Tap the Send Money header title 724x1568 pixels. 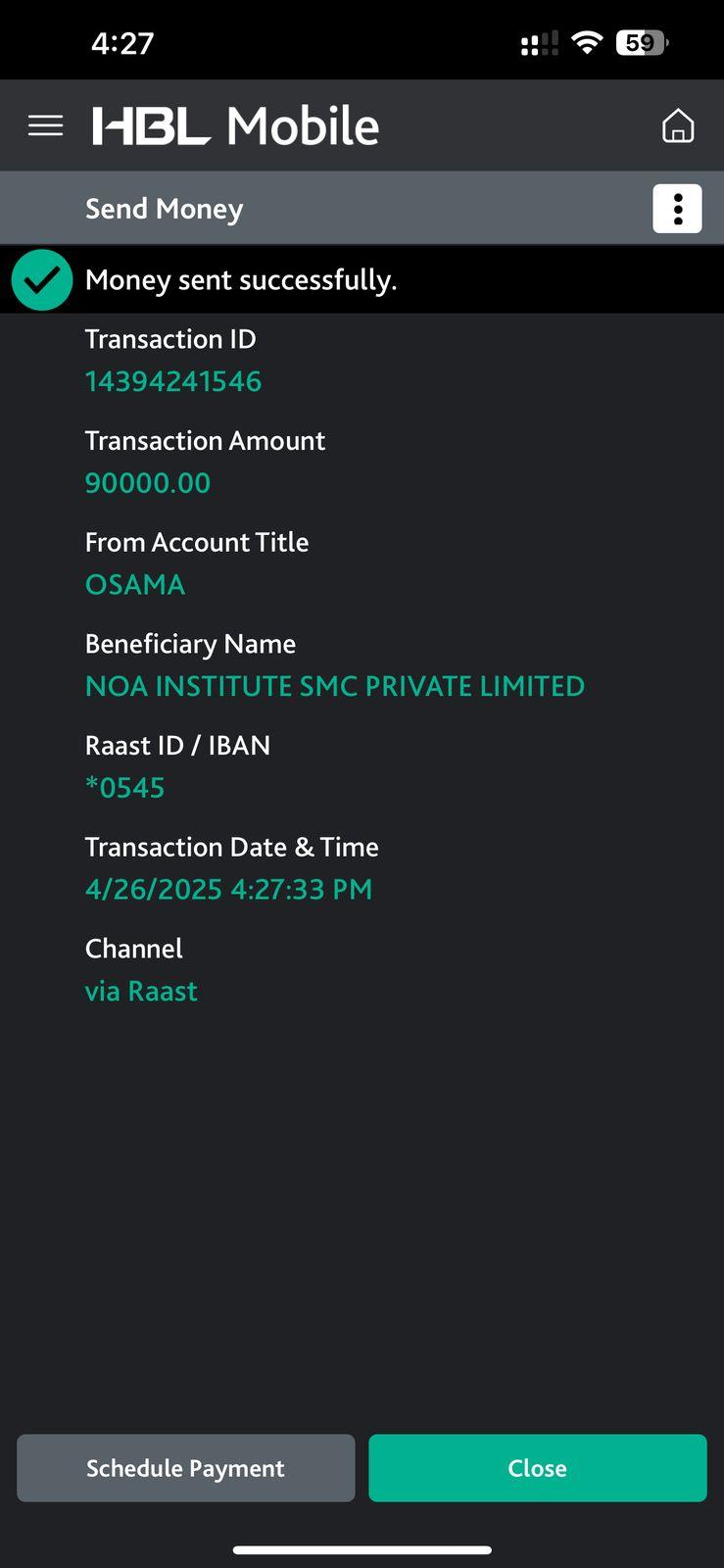point(164,209)
